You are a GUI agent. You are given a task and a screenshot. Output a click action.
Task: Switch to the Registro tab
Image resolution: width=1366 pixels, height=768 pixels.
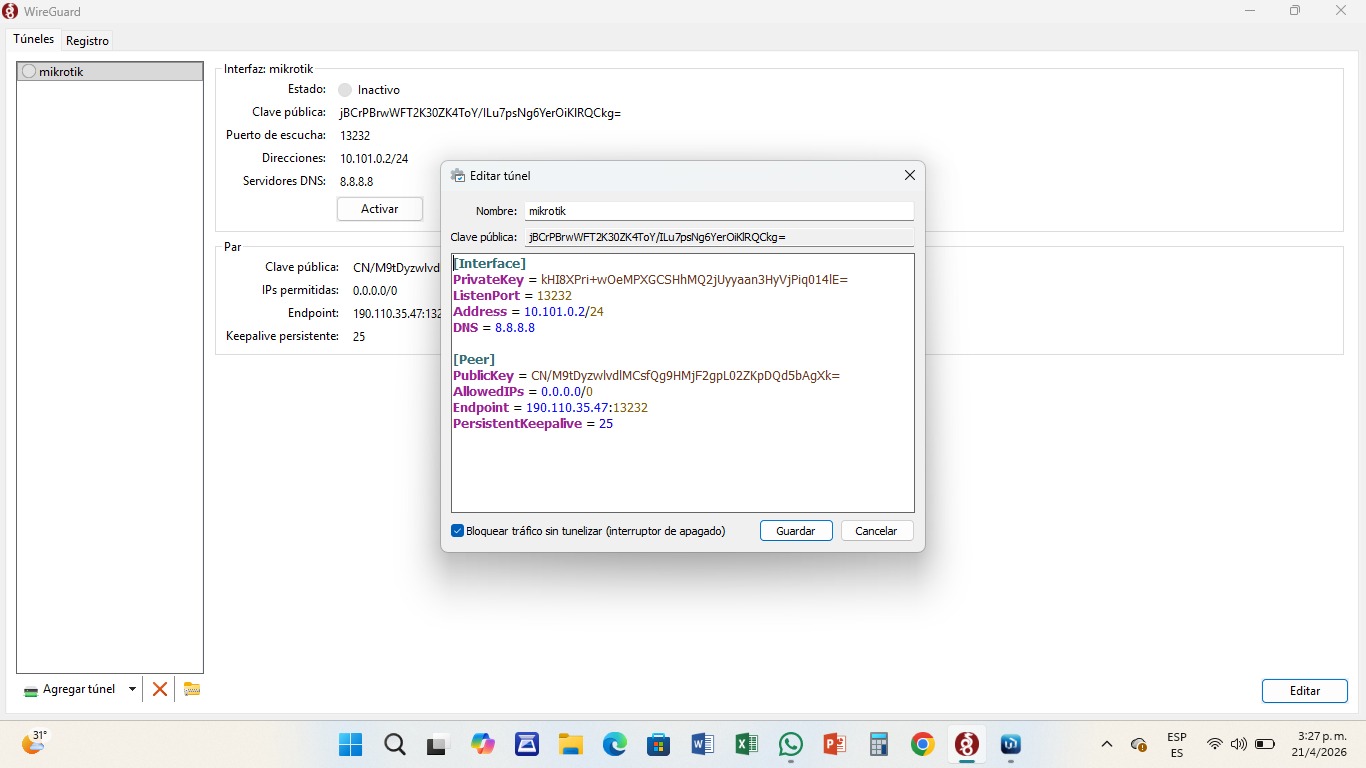coord(88,41)
